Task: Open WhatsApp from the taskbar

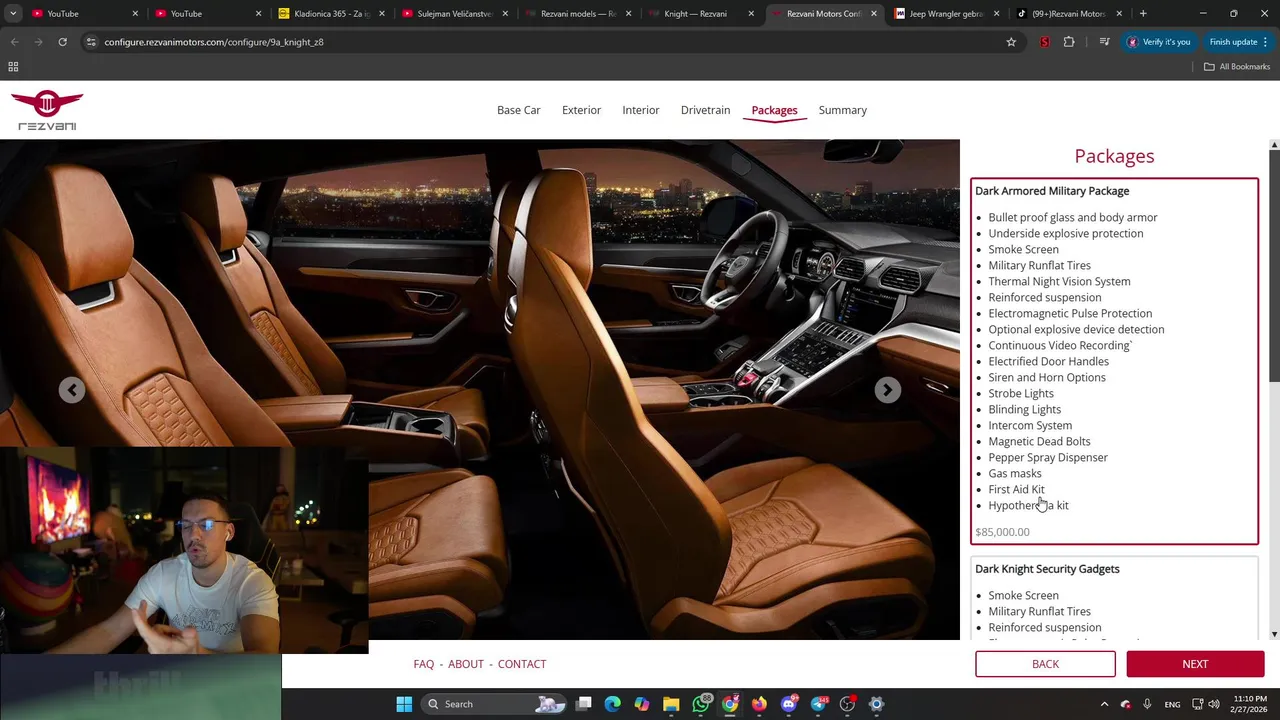Action: (x=701, y=704)
